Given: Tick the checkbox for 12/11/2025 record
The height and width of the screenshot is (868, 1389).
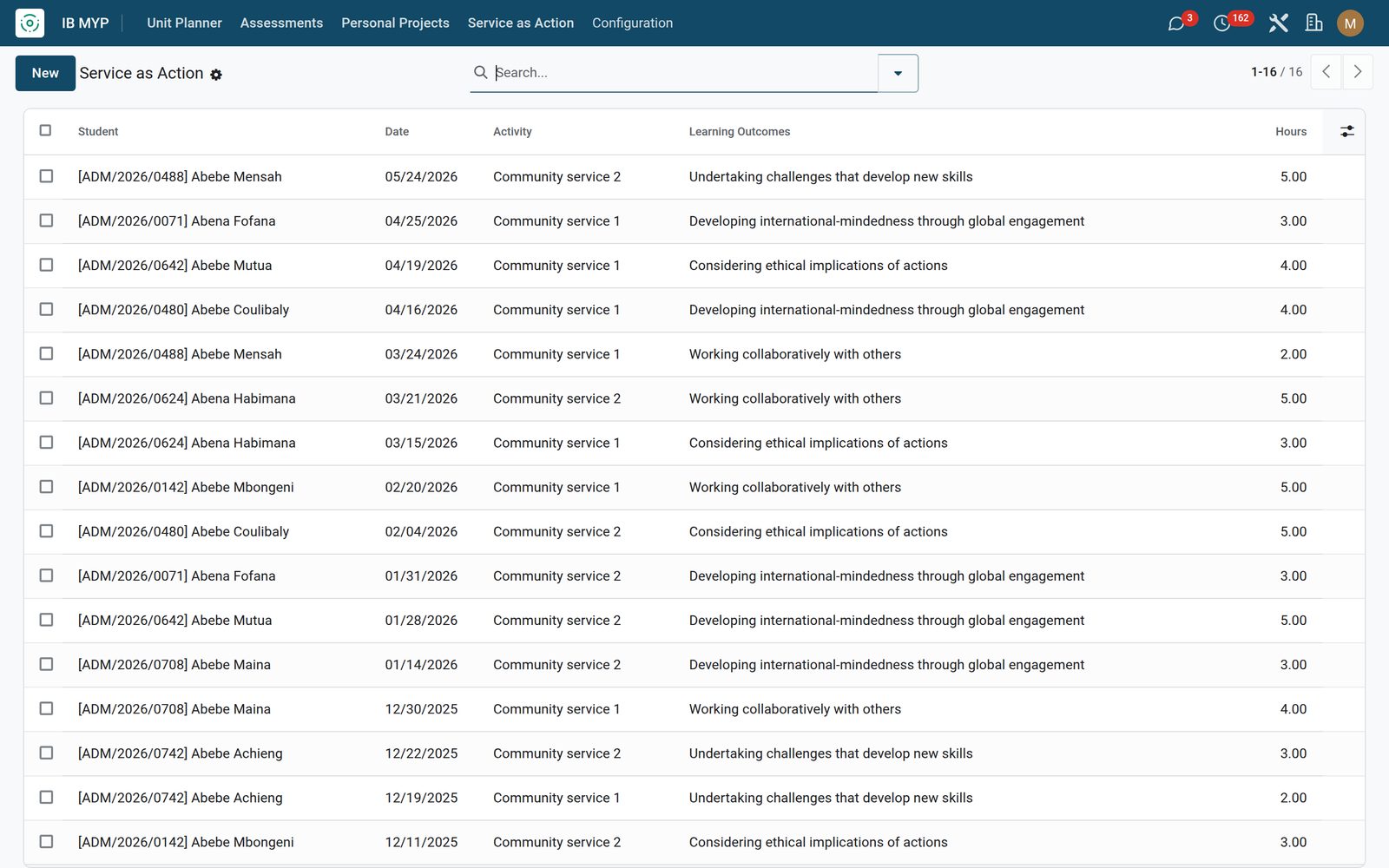Looking at the screenshot, I should click(x=46, y=841).
